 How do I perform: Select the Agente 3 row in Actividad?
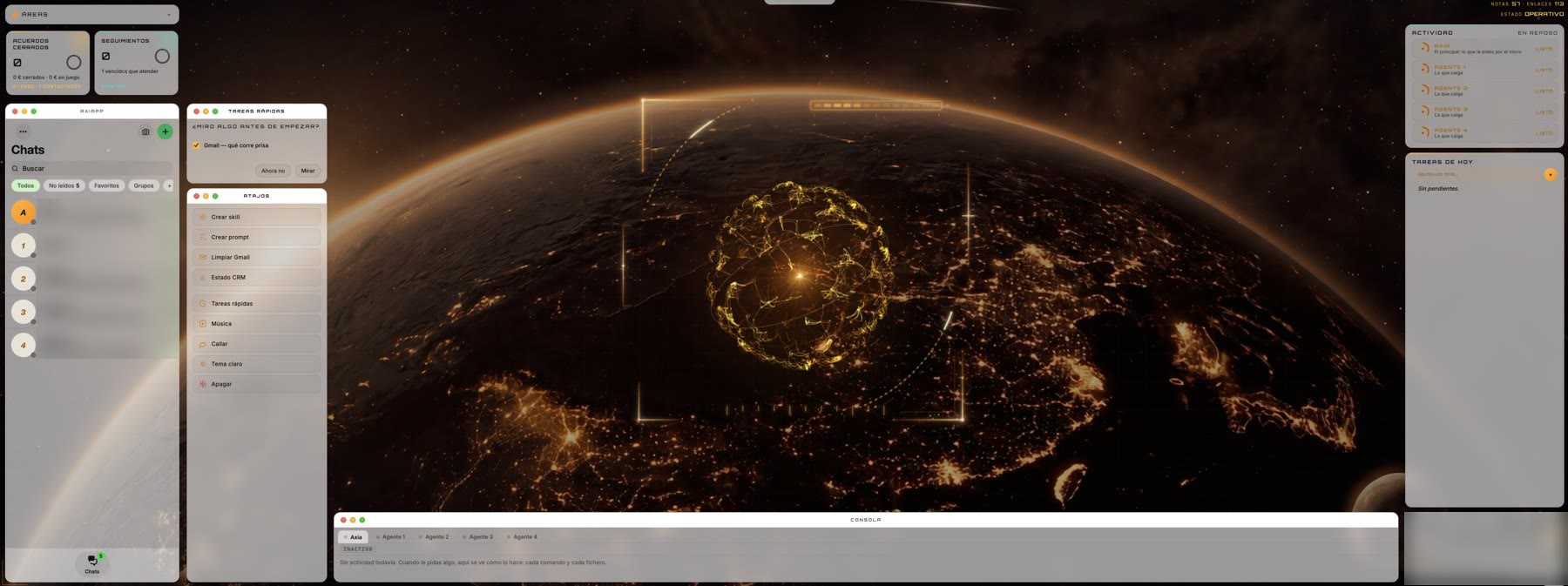point(1484,111)
